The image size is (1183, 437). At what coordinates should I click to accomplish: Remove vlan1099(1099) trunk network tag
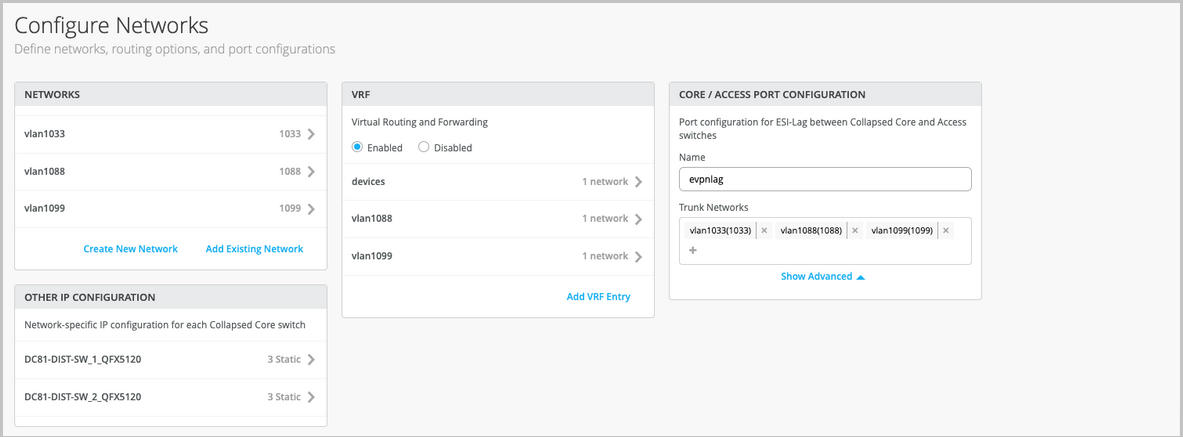click(946, 231)
